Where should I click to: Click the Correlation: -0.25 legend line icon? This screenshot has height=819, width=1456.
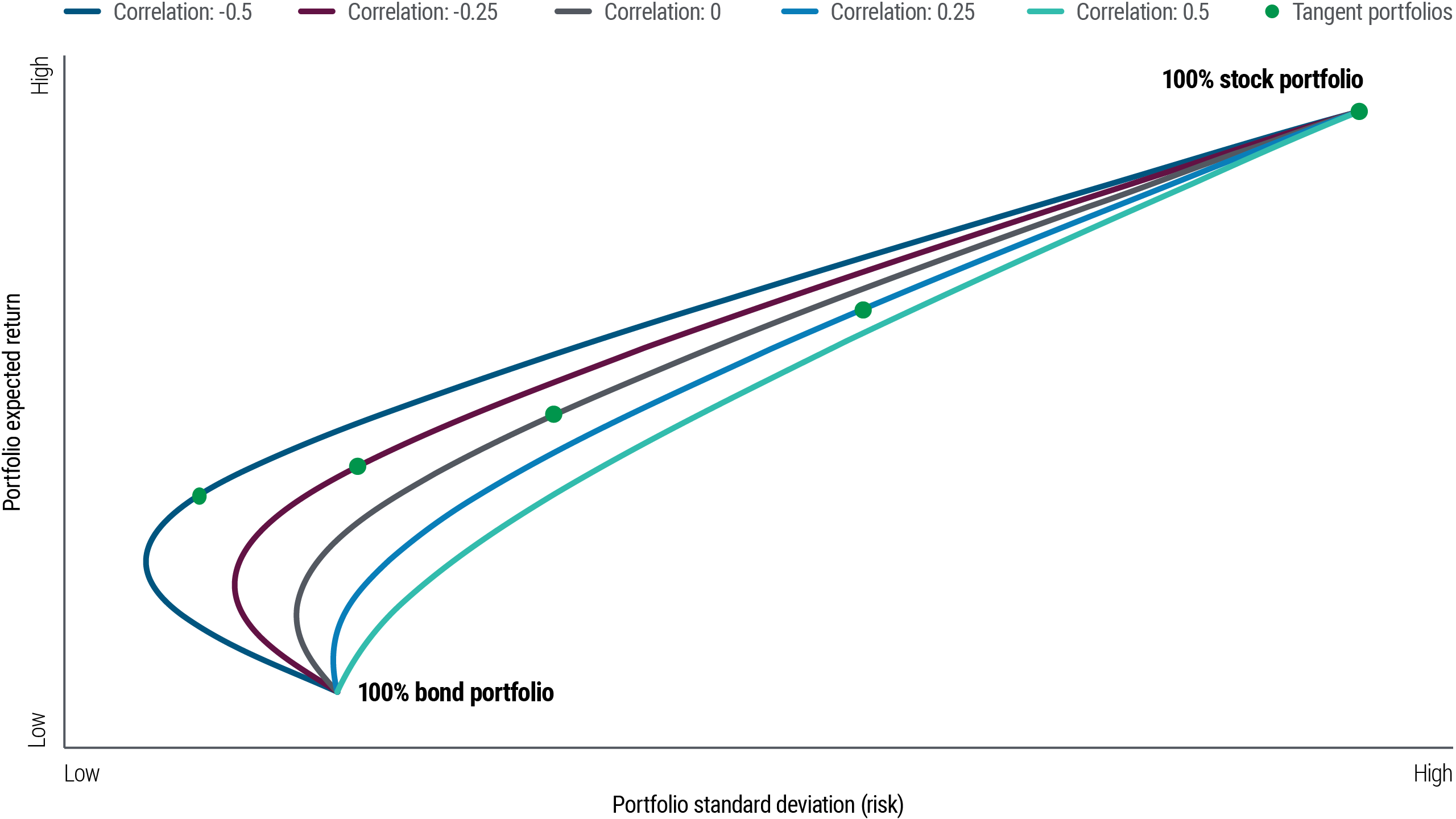pyautogui.click(x=317, y=12)
